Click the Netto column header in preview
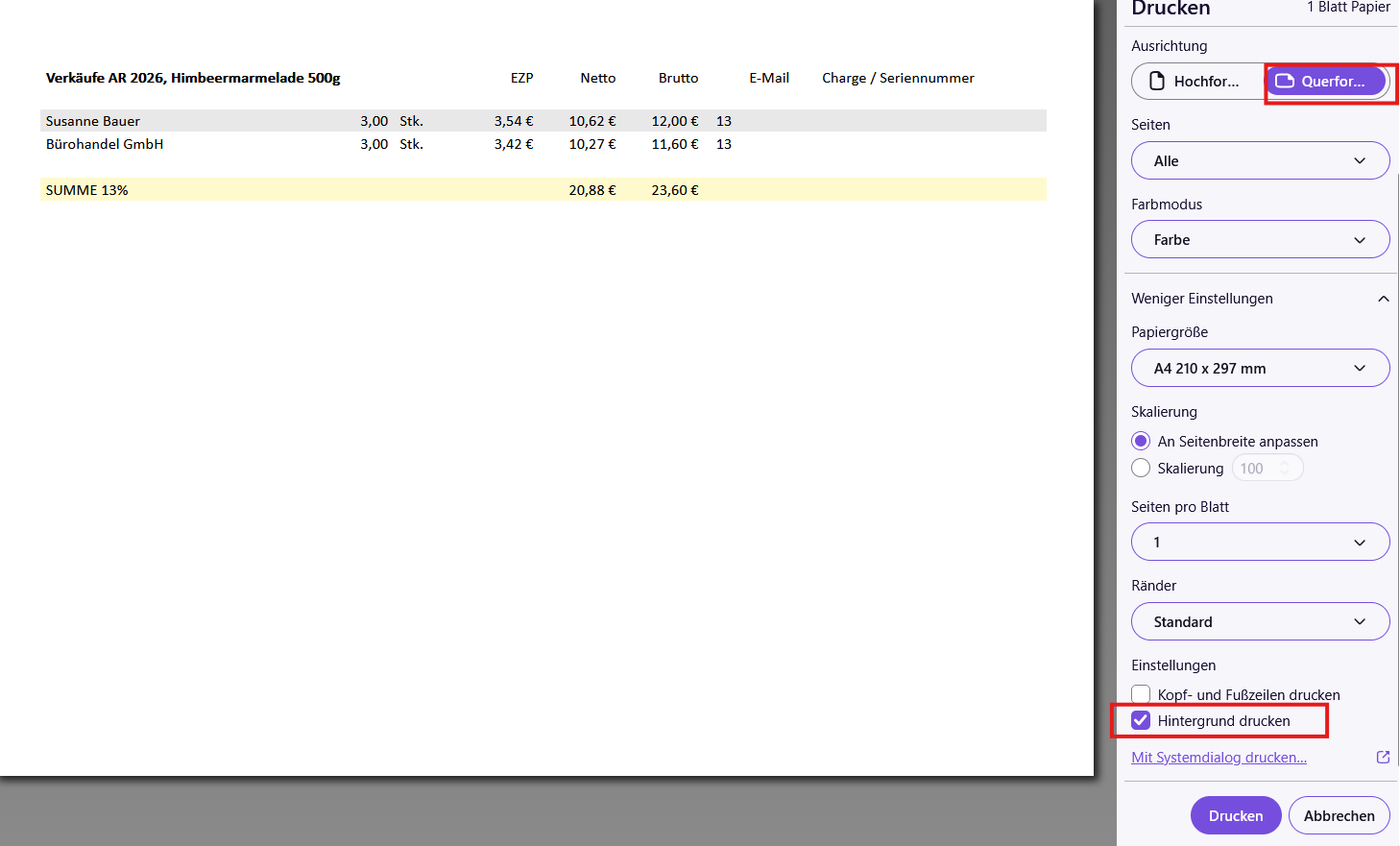1400x846 pixels. pos(598,78)
